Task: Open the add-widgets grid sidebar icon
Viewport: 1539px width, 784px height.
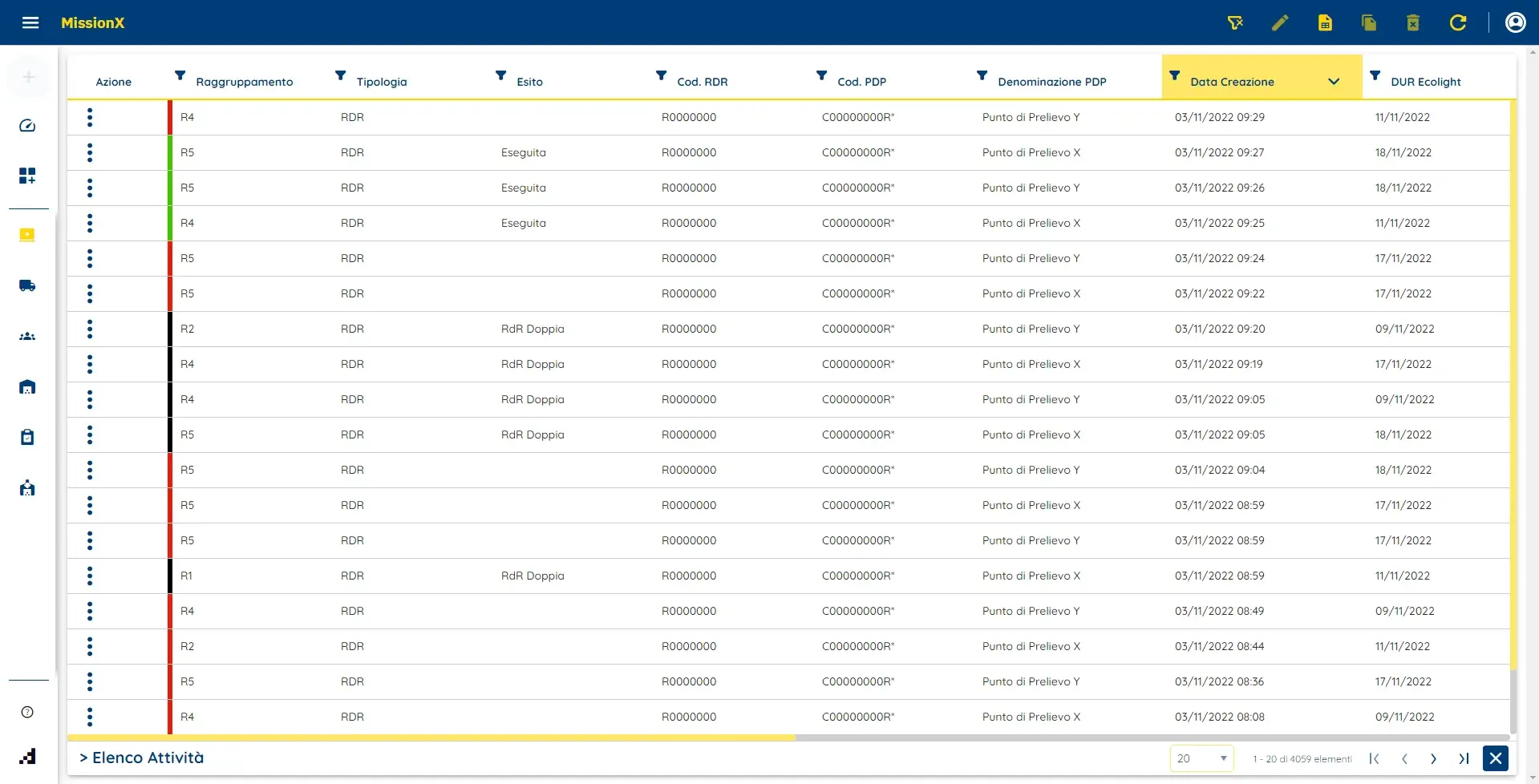Action: point(27,176)
